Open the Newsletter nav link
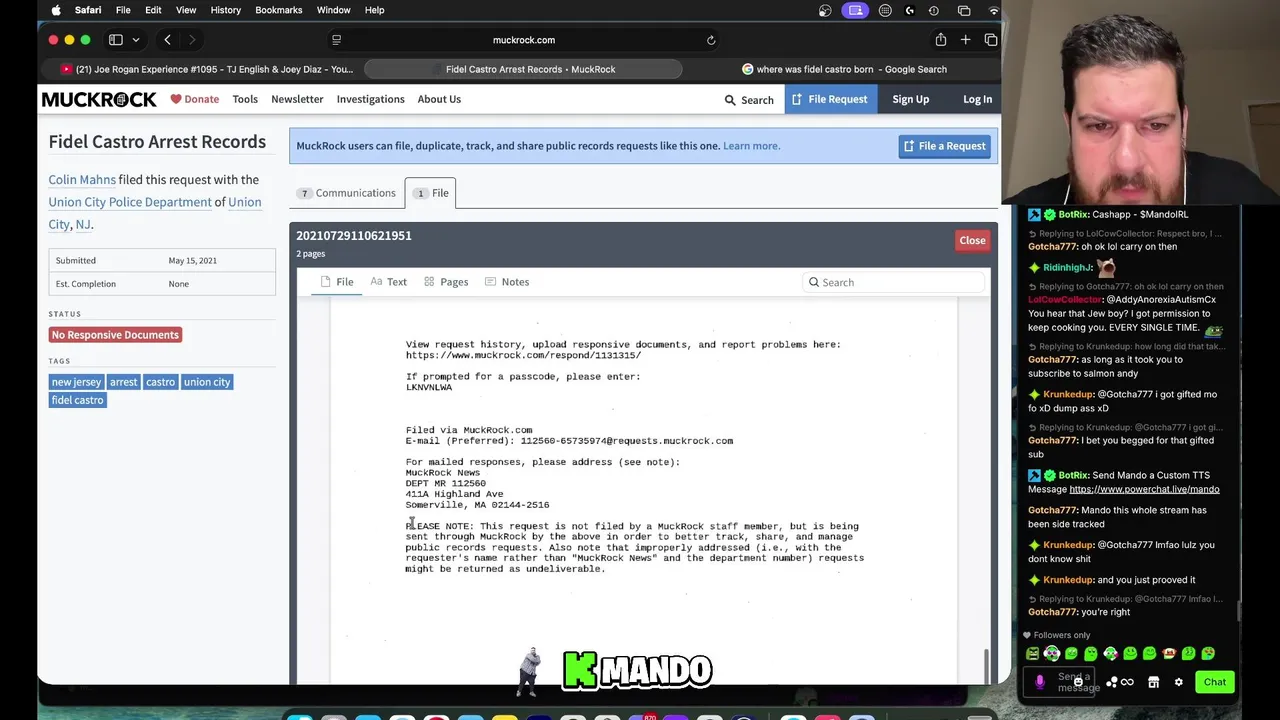 pyautogui.click(x=297, y=99)
